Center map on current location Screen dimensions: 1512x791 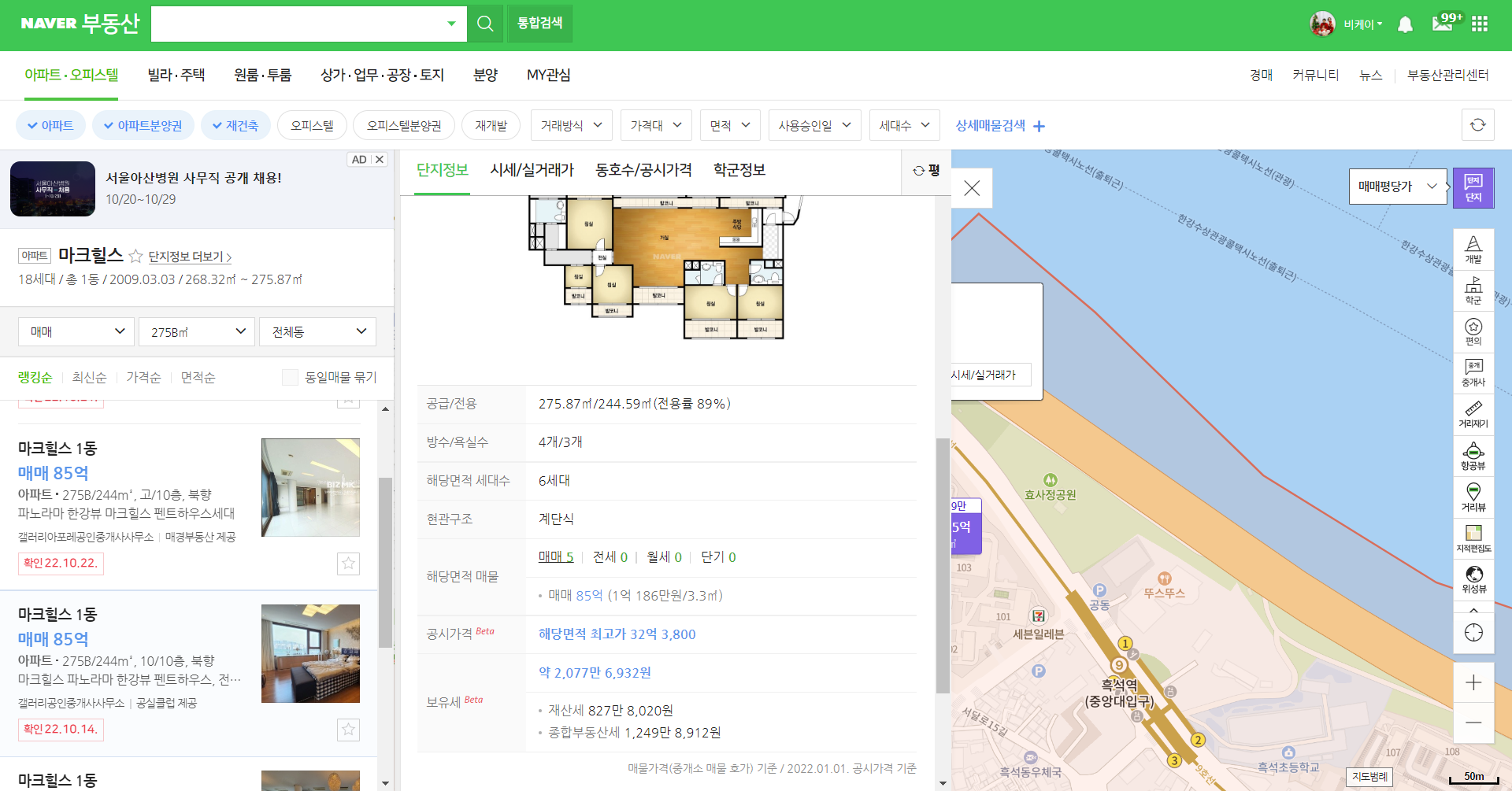tap(1473, 633)
